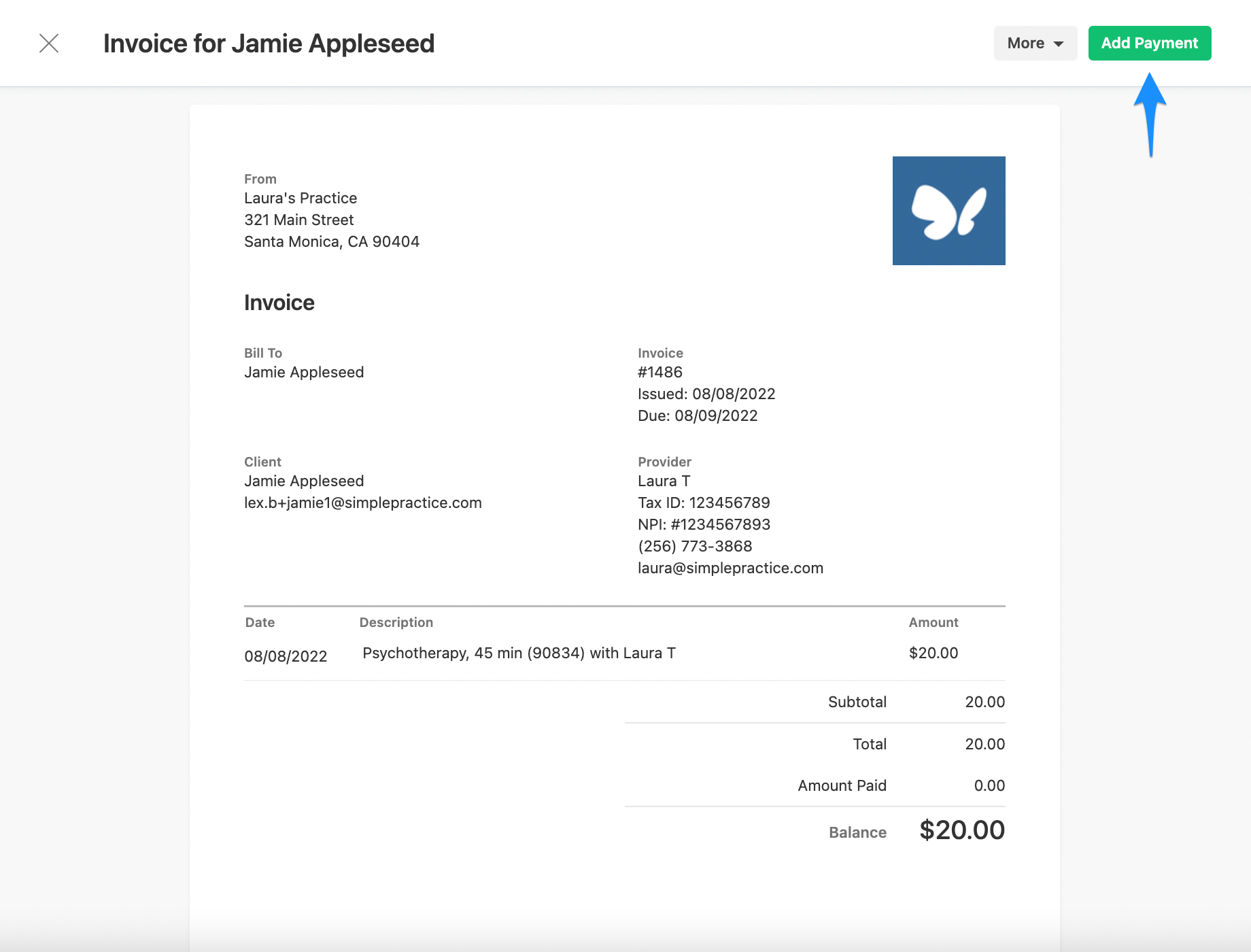The width and height of the screenshot is (1251, 952).
Task: Close the invoice view with the X
Action: [x=49, y=43]
